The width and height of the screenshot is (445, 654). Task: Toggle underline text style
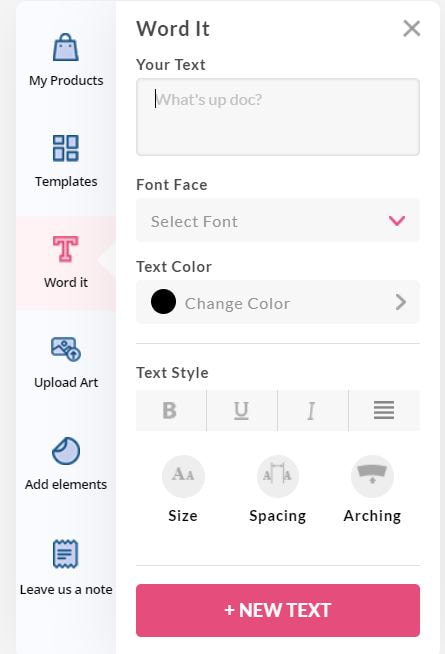pos(242,410)
